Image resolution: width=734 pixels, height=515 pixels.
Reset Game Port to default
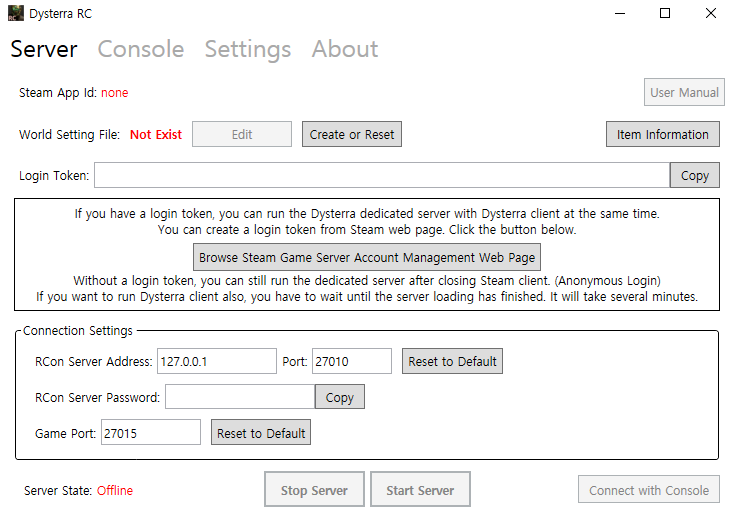[261, 433]
